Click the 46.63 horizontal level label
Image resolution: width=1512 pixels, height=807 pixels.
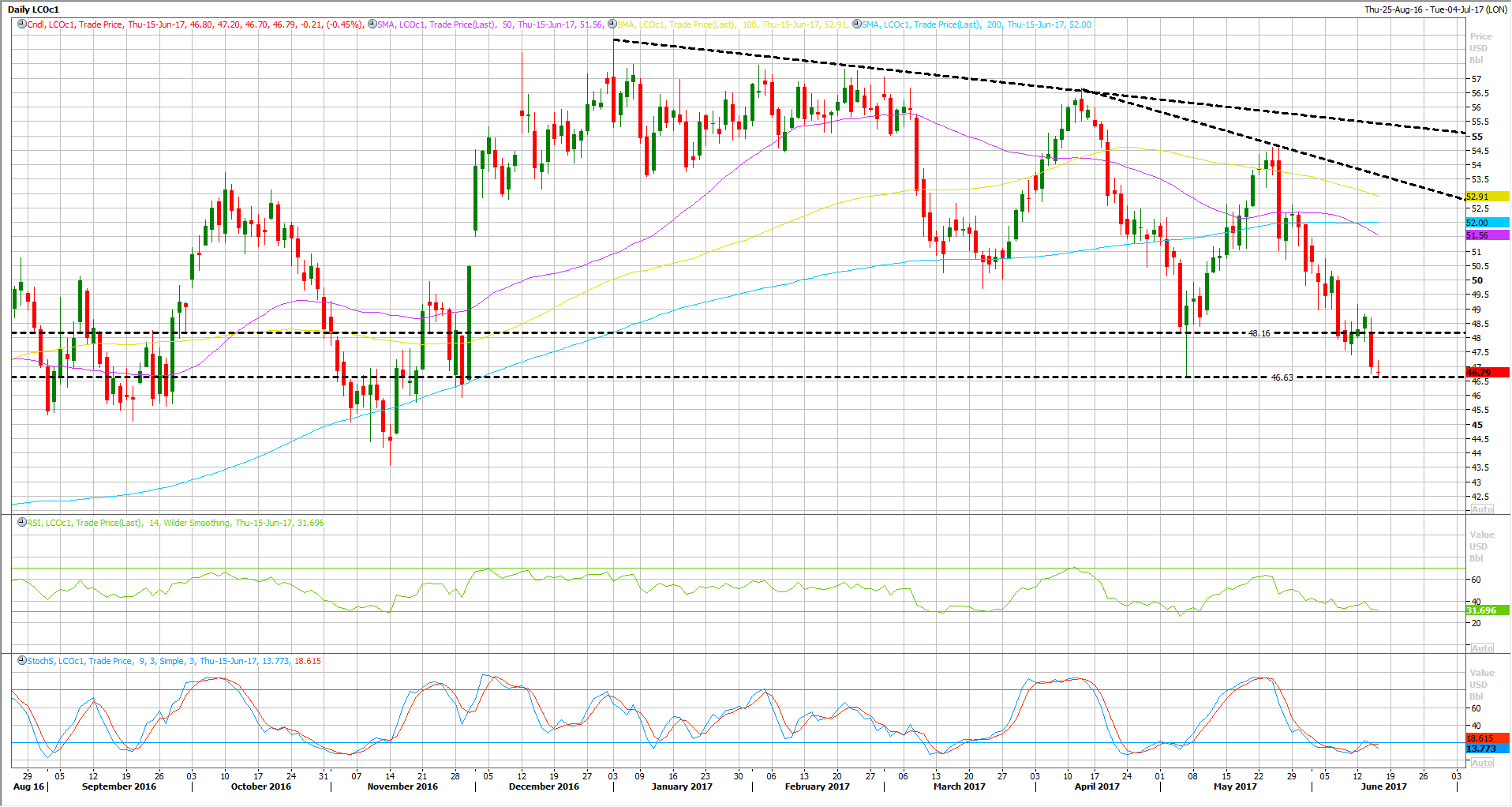coord(1282,377)
